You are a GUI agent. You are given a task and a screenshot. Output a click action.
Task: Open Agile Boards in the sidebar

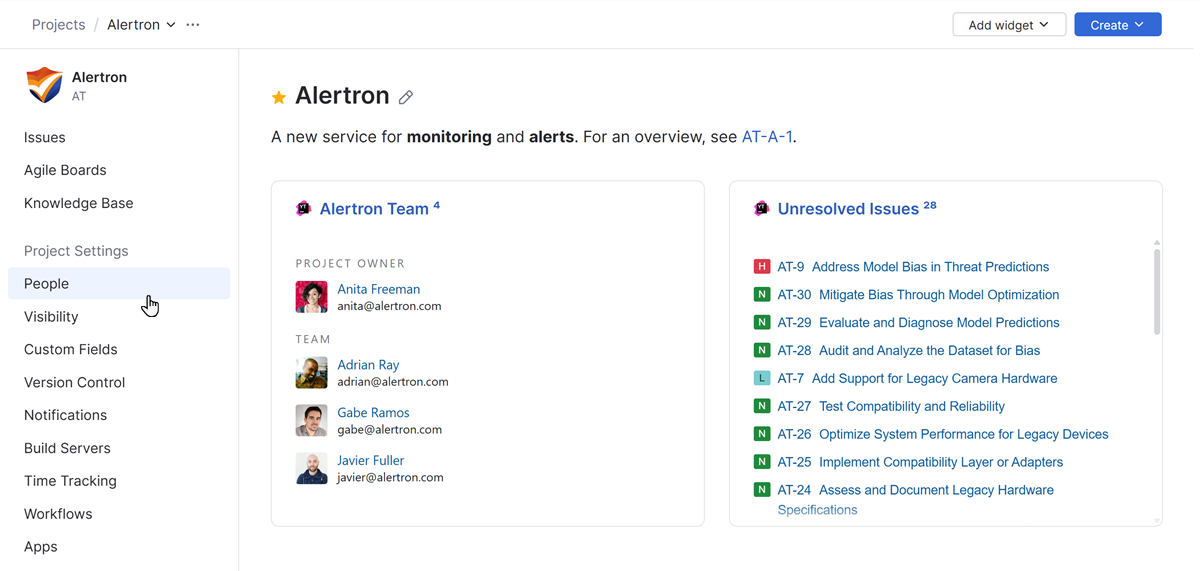tap(65, 170)
